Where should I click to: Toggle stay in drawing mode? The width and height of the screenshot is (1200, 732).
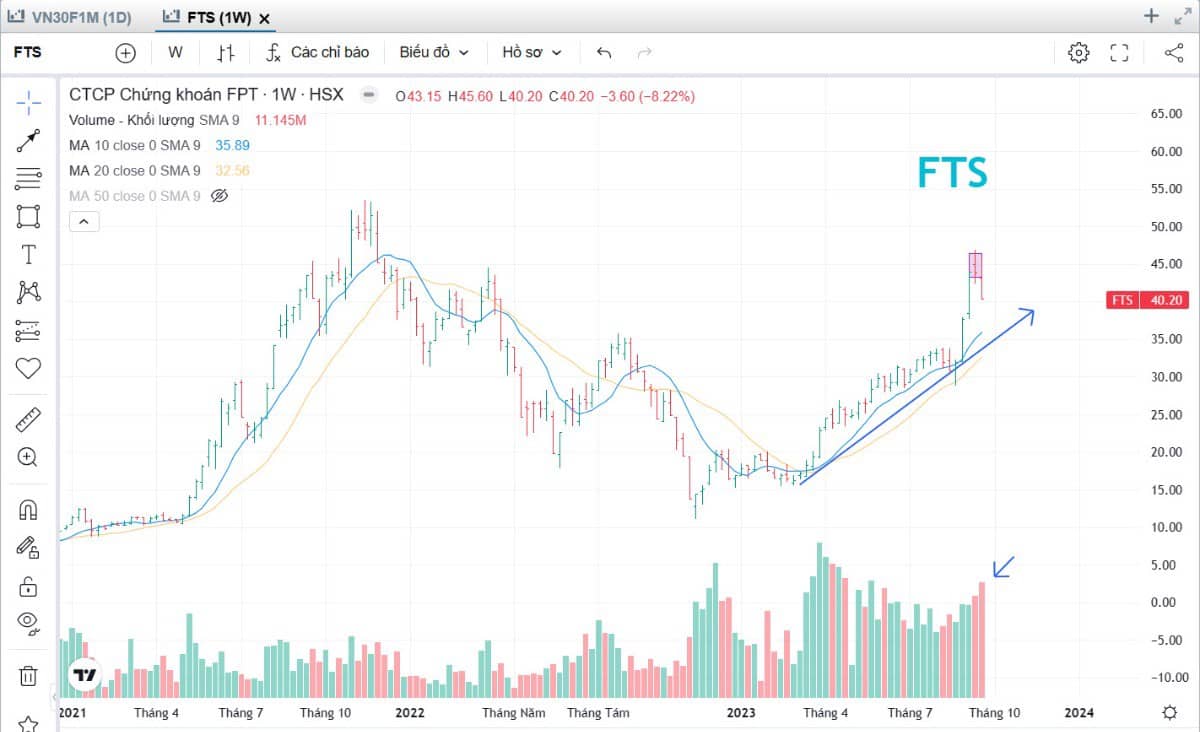28,548
